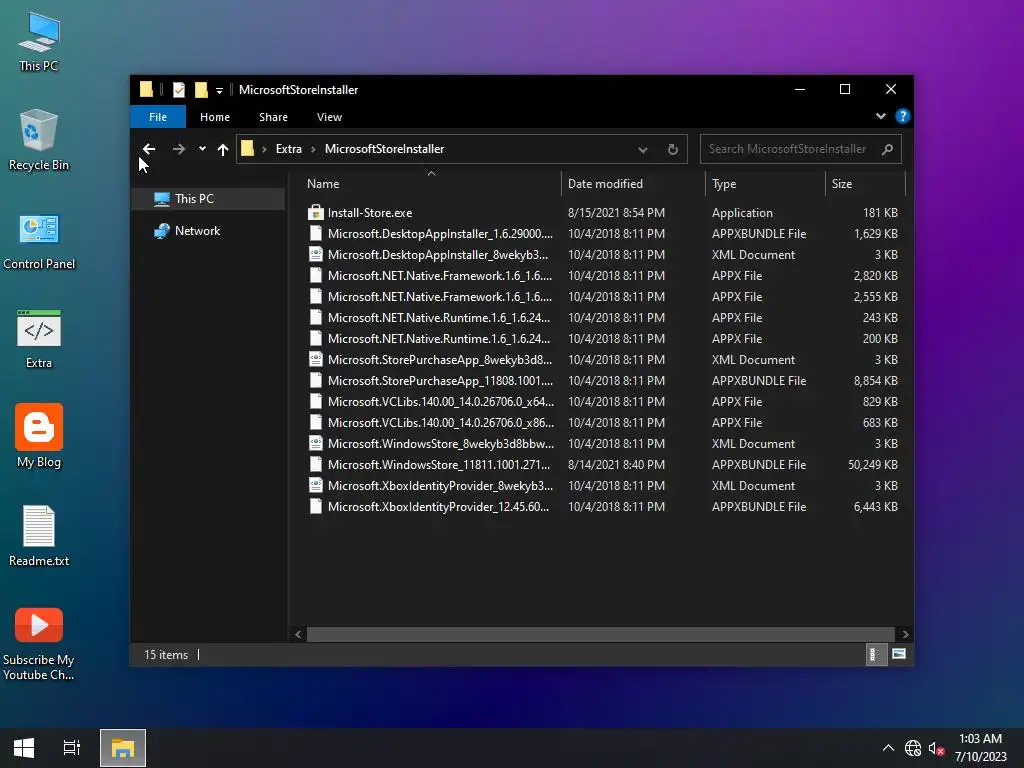Screen dimensions: 1024x768
Task: Click the Properties quick access icon
Action: pos(178,89)
